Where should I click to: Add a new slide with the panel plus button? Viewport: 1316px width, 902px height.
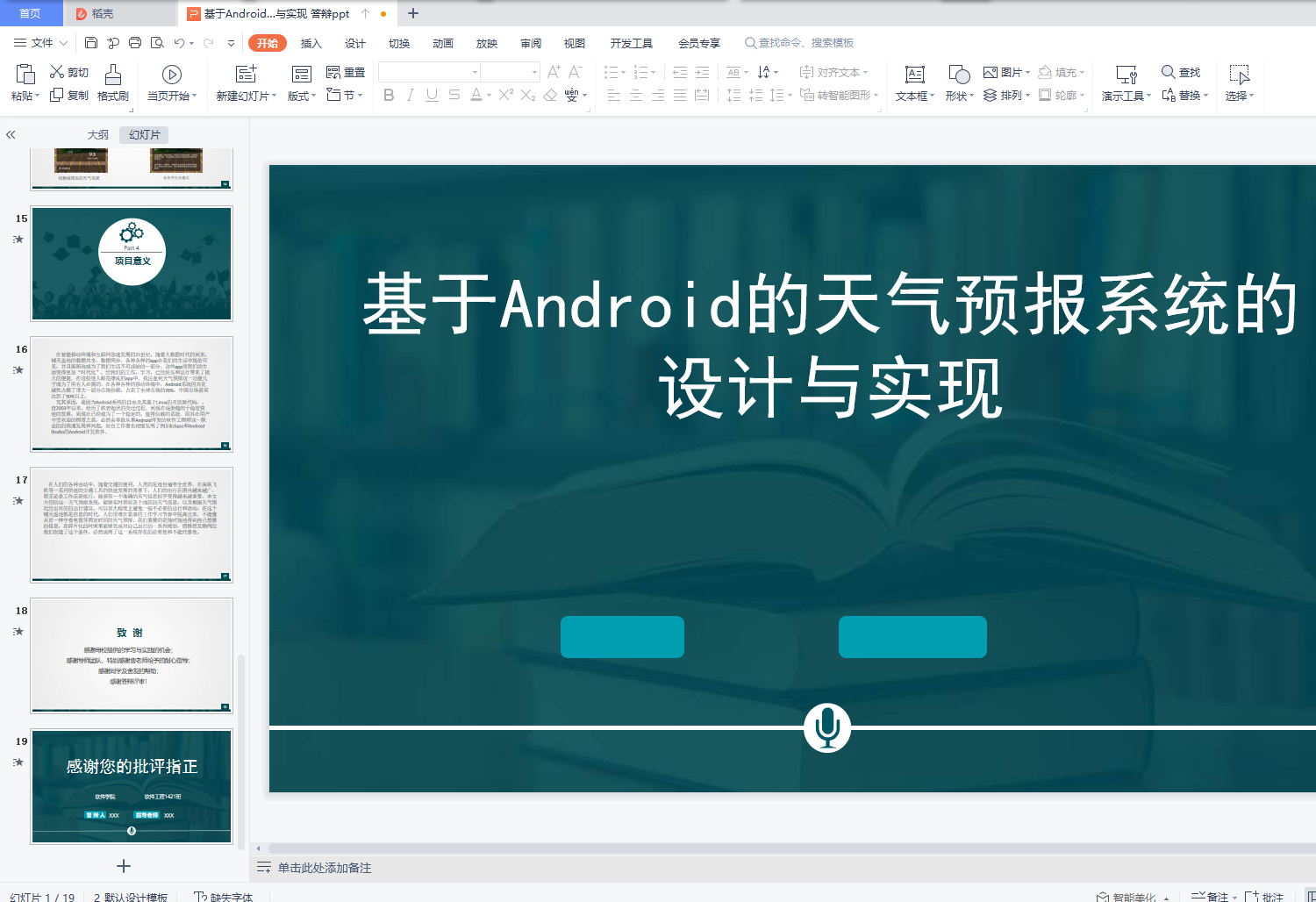124,866
